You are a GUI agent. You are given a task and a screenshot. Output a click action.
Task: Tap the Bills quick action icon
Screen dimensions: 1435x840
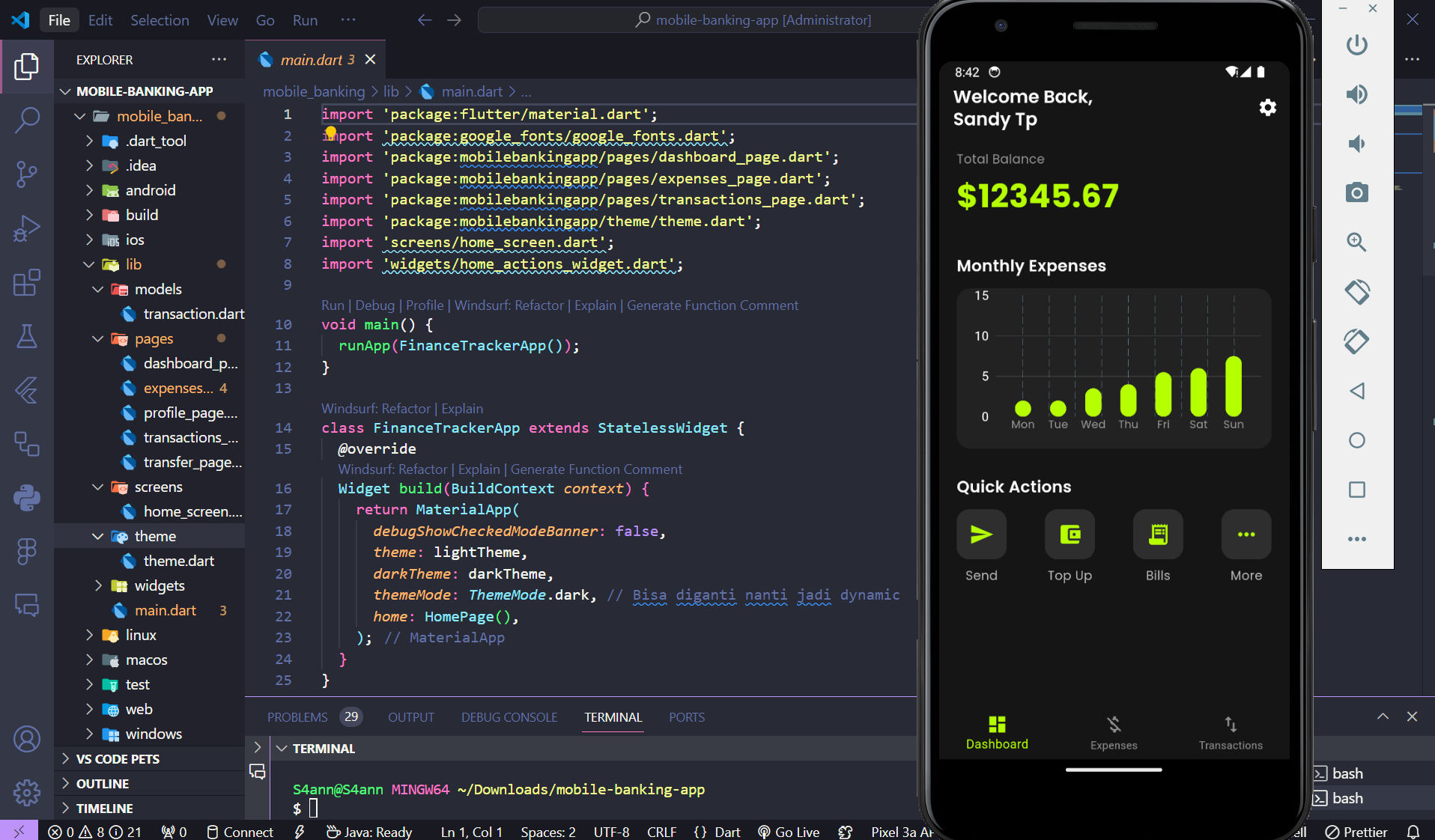(x=1157, y=535)
